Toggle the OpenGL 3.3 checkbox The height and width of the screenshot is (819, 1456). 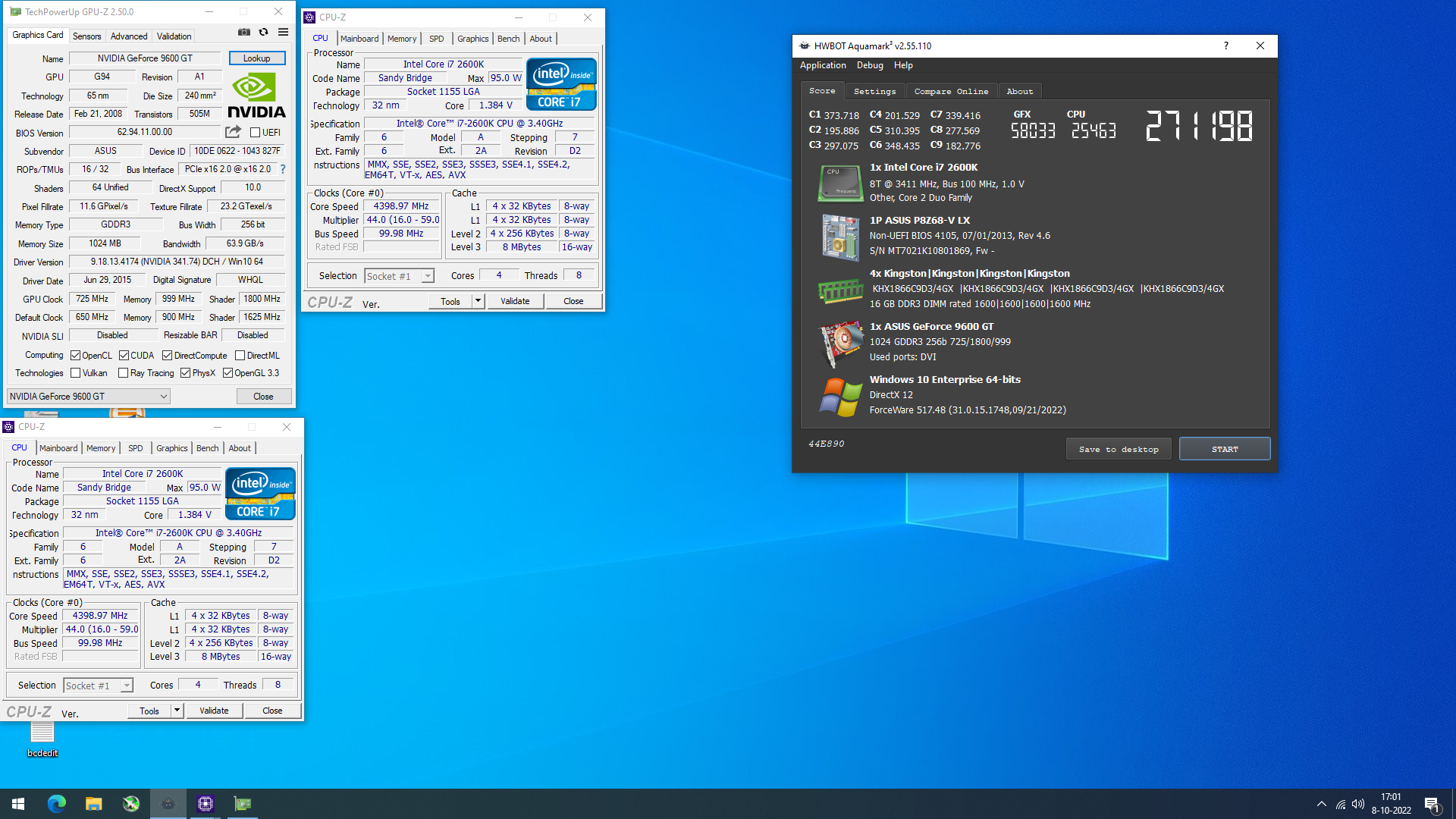pyautogui.click(x=227, y=372)
